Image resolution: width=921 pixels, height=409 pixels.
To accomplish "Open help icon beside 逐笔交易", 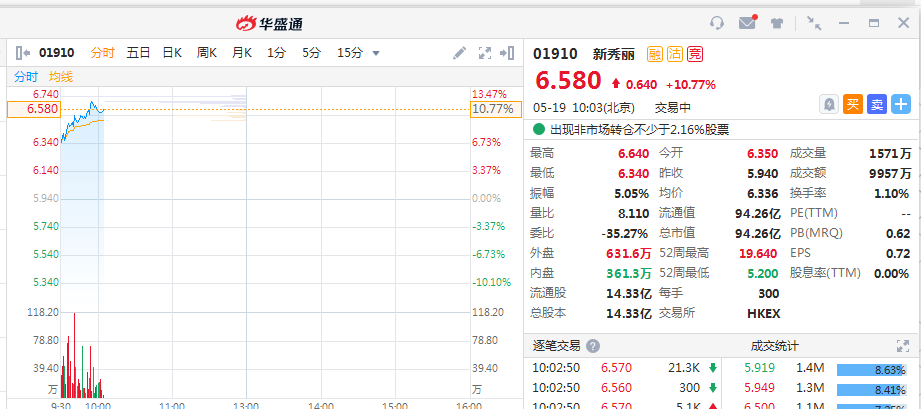I will pos(593,346).
